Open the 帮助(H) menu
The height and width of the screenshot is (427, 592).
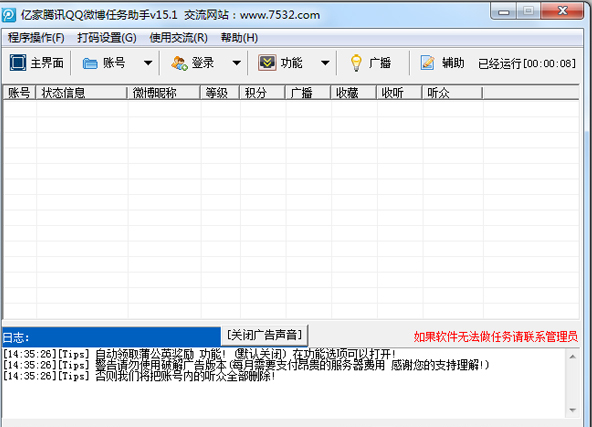[239, 38]
